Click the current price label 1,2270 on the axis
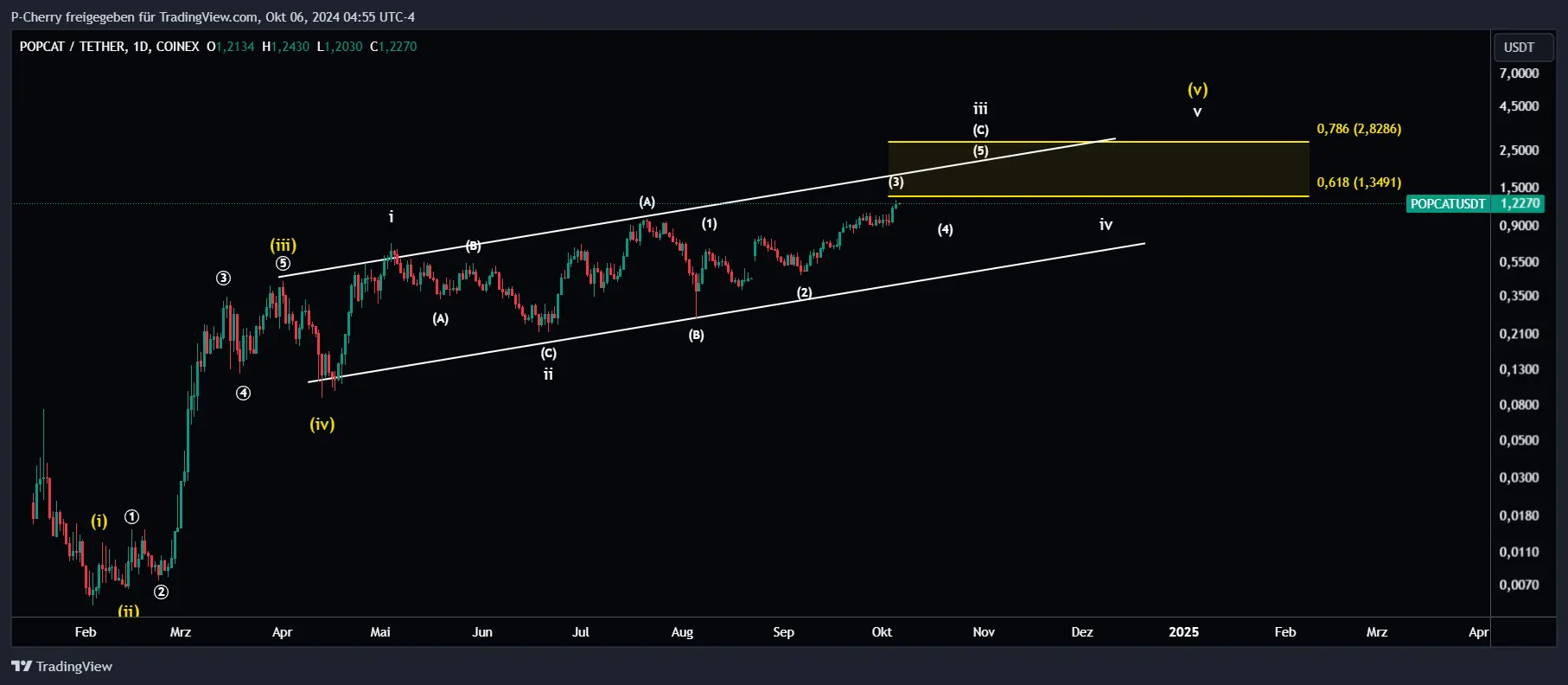Viewport: 1568px width, 685px height. (x=1520, y=203)
